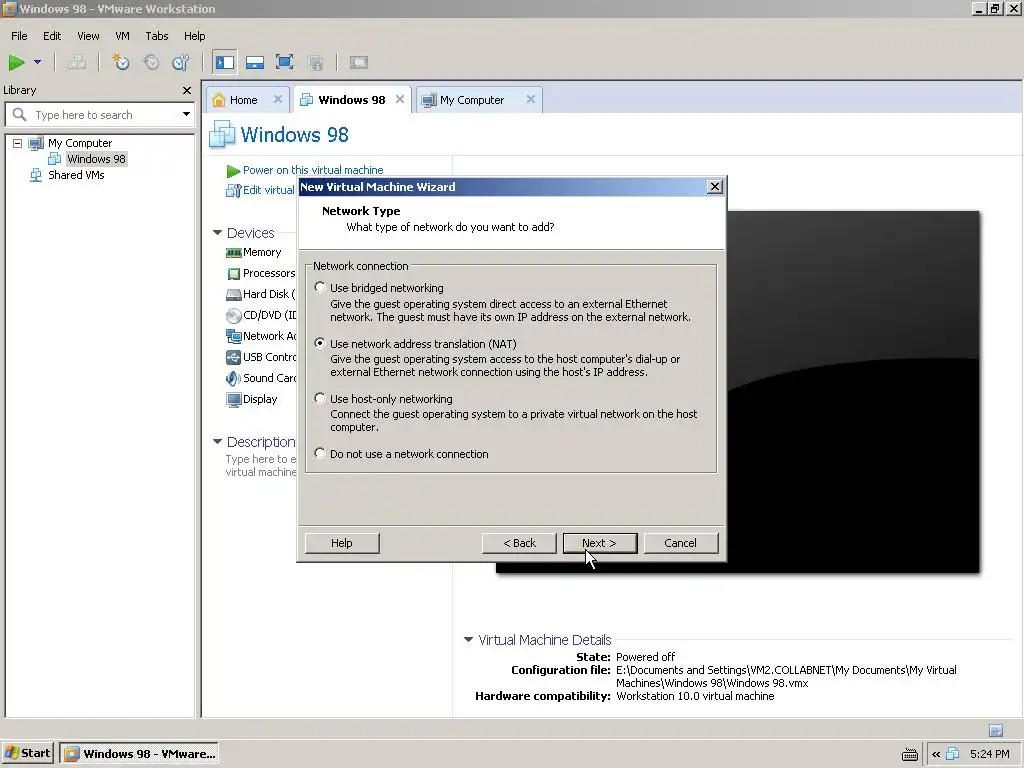Collapse the Virtual Machine Details section
The width and height of the screenshot is (1024, 768).
(x=468, y=640)
